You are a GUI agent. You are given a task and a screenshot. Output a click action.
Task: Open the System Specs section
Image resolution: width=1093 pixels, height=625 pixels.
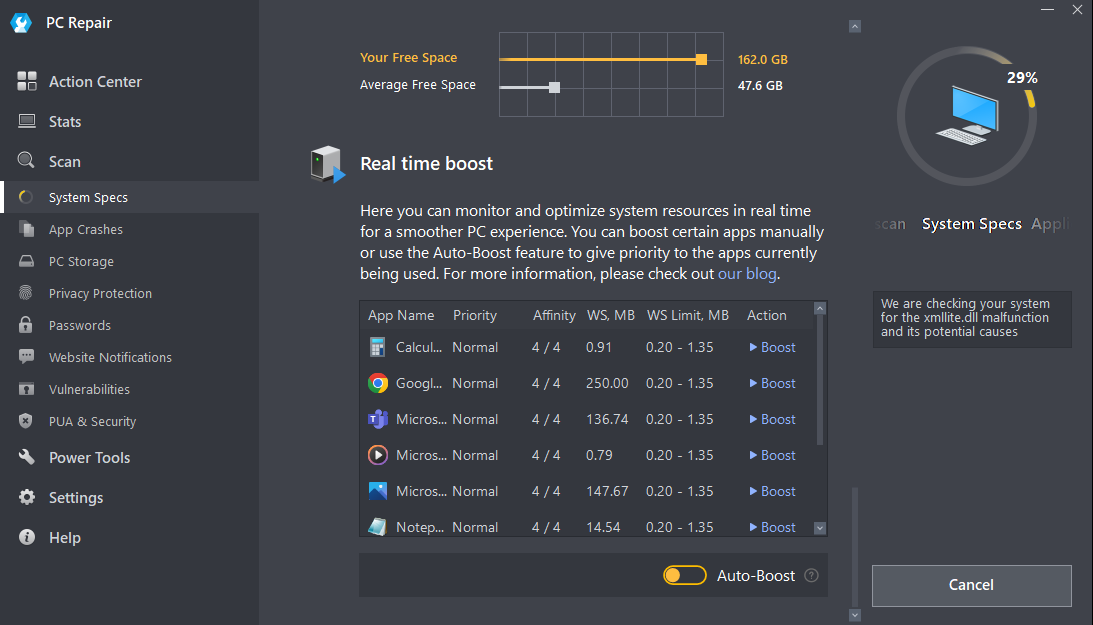click(130, 197)
